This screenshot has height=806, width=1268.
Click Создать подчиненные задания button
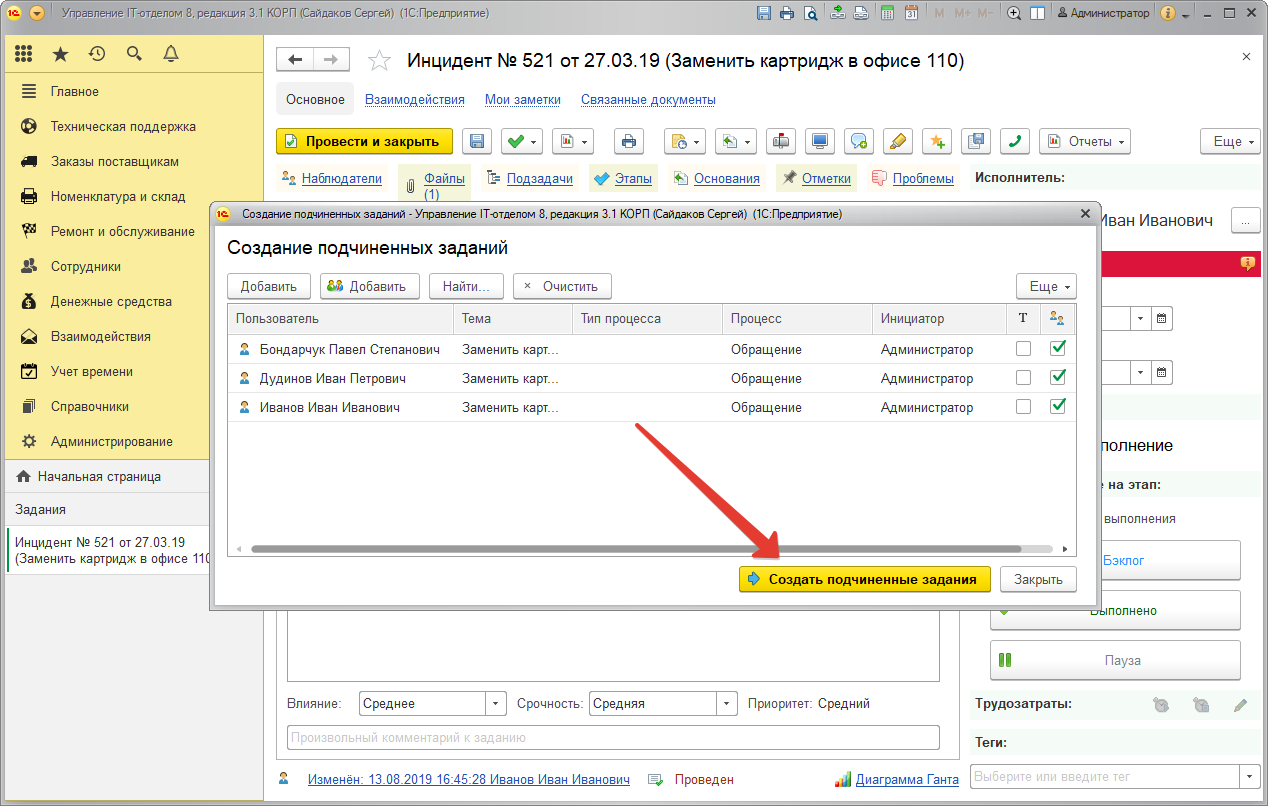coord(865,579)
